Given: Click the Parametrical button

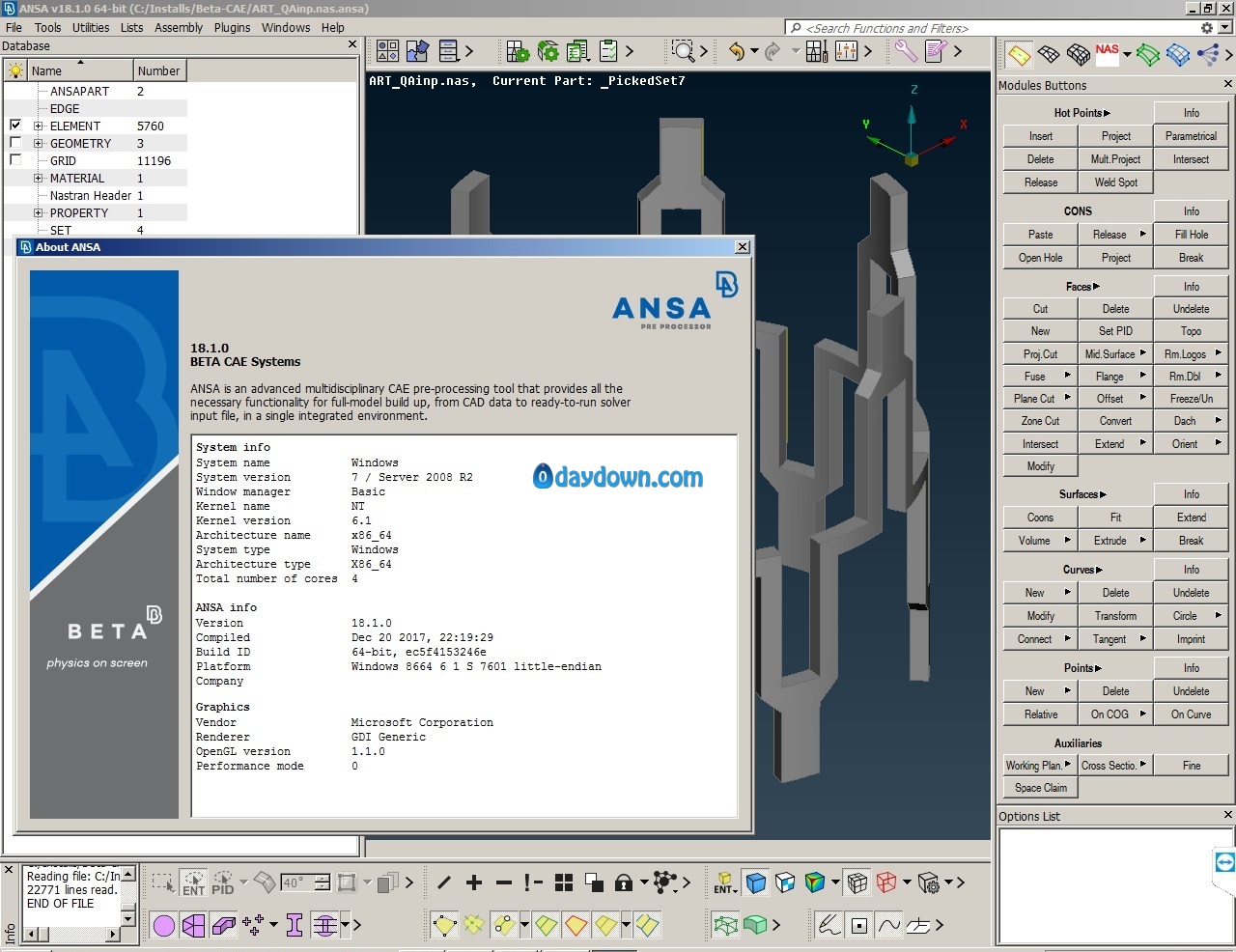Looking at the screenshot, I should (1191, 136).
